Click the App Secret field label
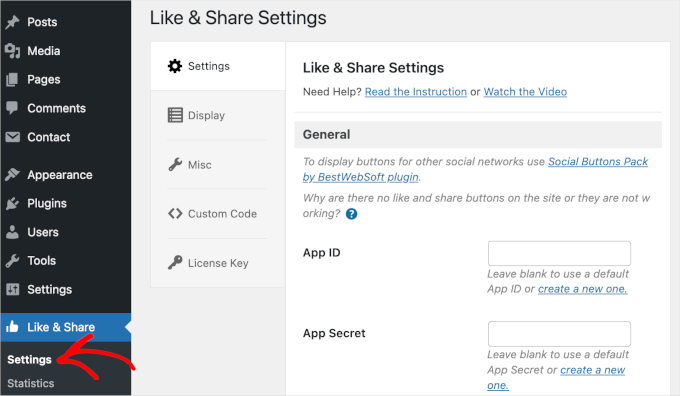Image resolution: width=680 pixels, height=396 pixels. (334, 333)
